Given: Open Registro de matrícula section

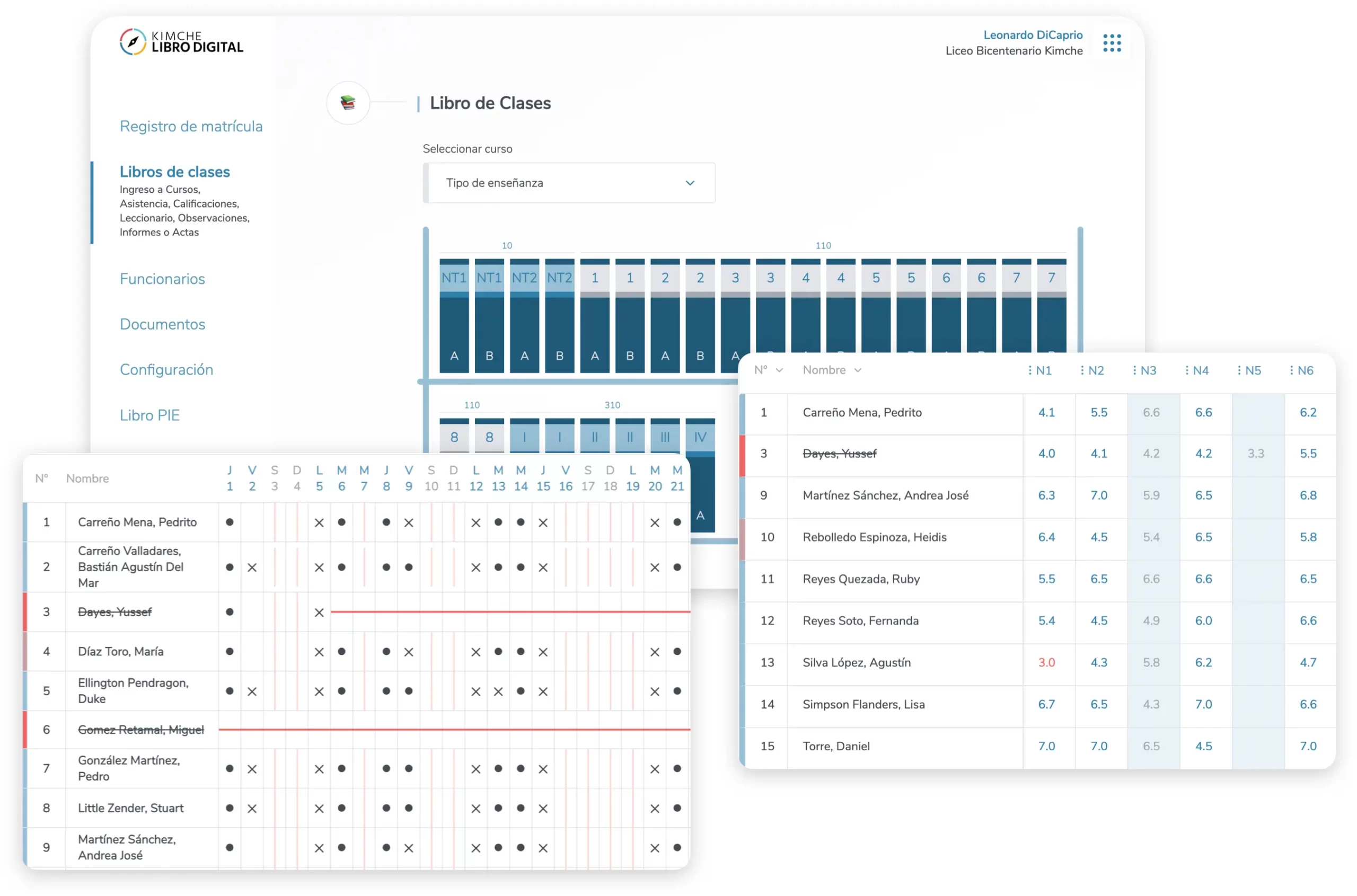Looking at the screenshot, I should coord(191,126).
